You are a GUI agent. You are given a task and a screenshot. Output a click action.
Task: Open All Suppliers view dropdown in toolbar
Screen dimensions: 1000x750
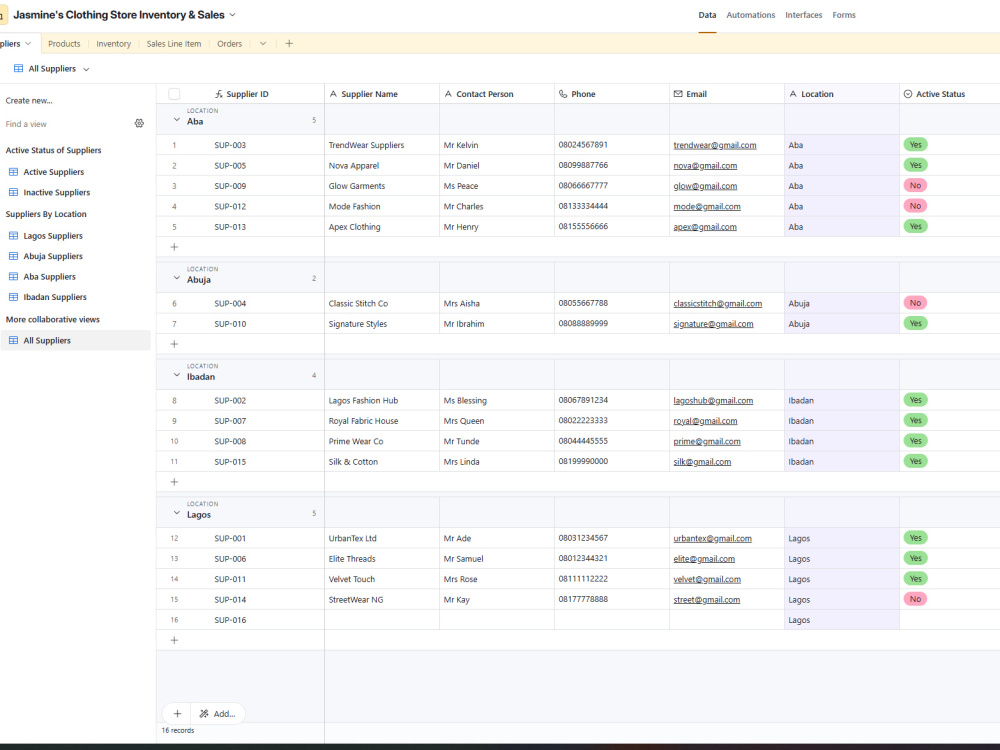(86, 69)
